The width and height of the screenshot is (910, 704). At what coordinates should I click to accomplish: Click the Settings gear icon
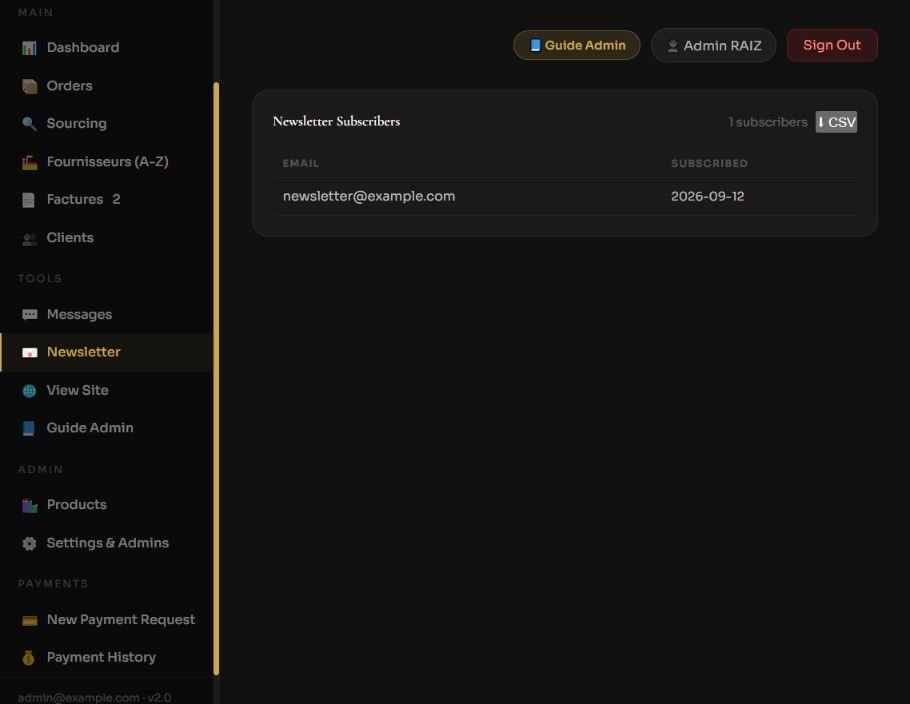tap(29, 543)
